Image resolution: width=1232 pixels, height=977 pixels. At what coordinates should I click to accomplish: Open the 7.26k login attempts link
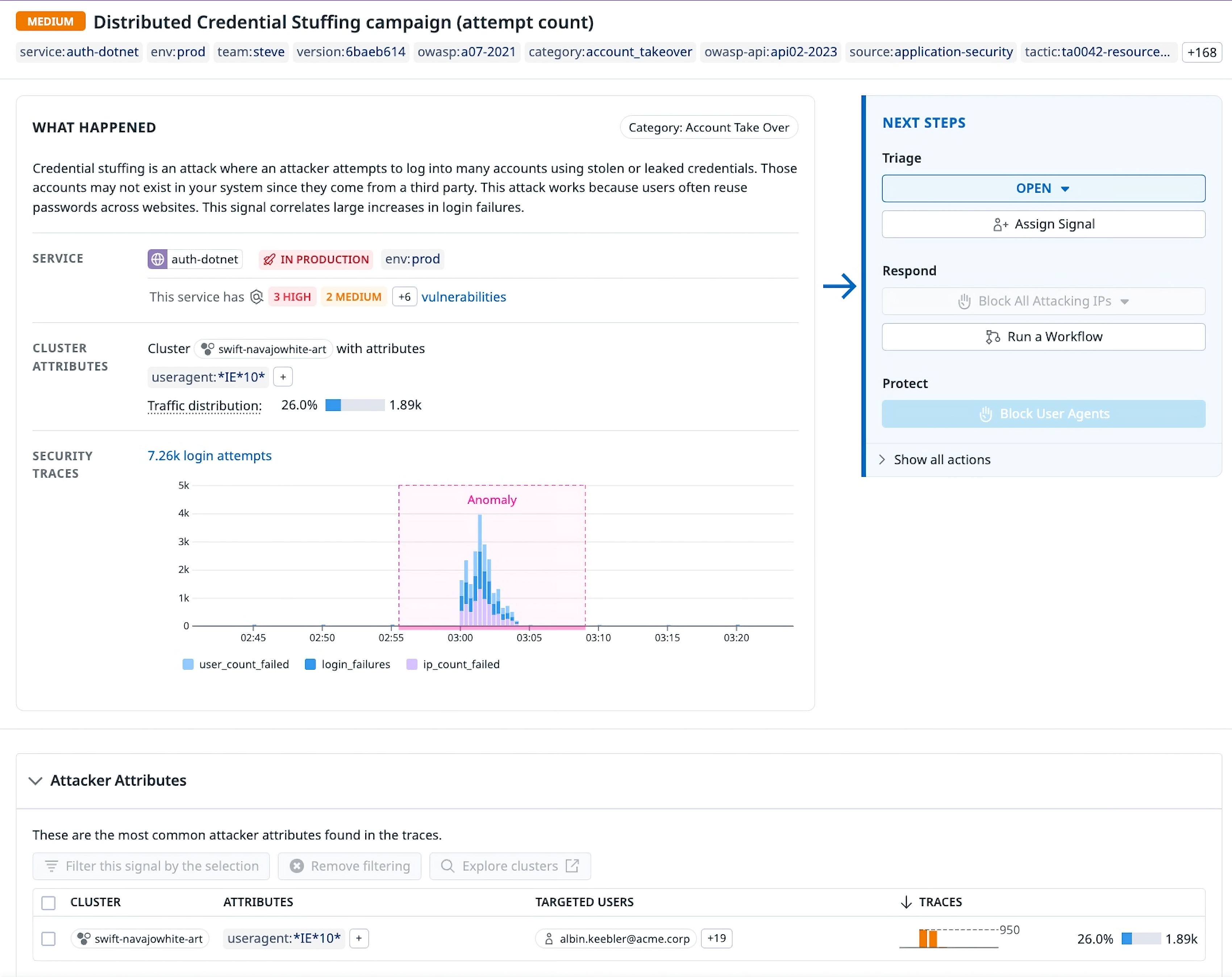pyautogui.click(x=209, y=456)
